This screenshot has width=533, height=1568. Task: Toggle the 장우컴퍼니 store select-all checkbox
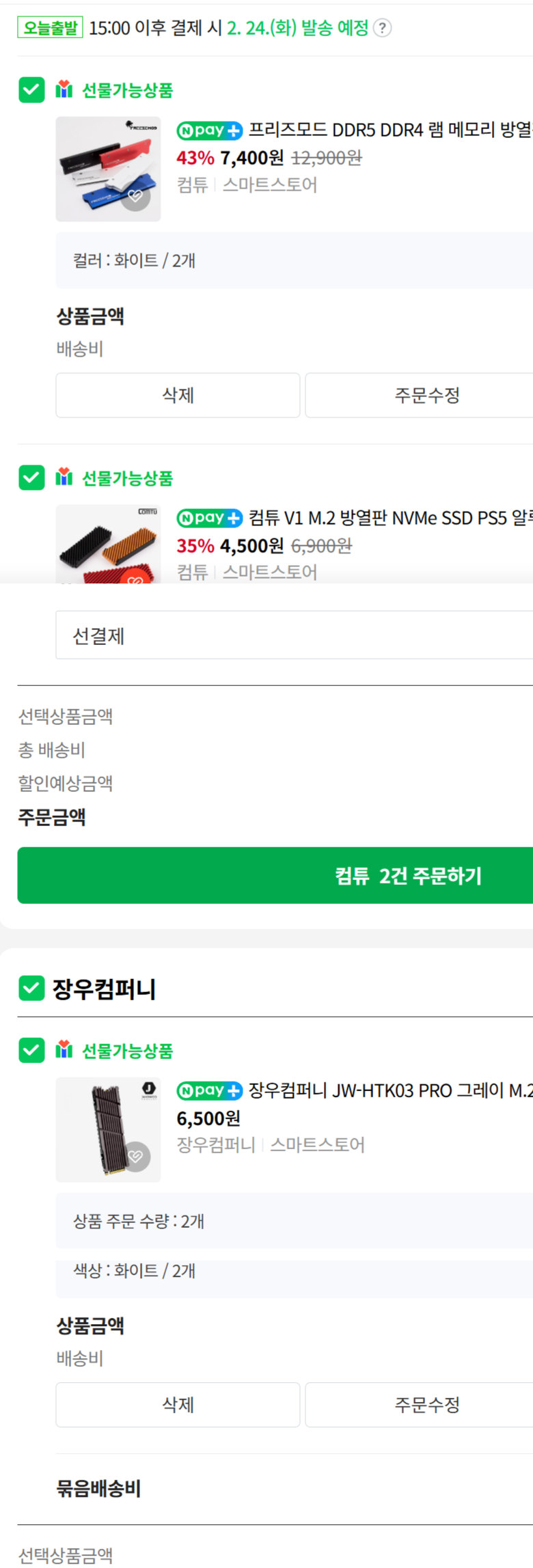[31, 988]
